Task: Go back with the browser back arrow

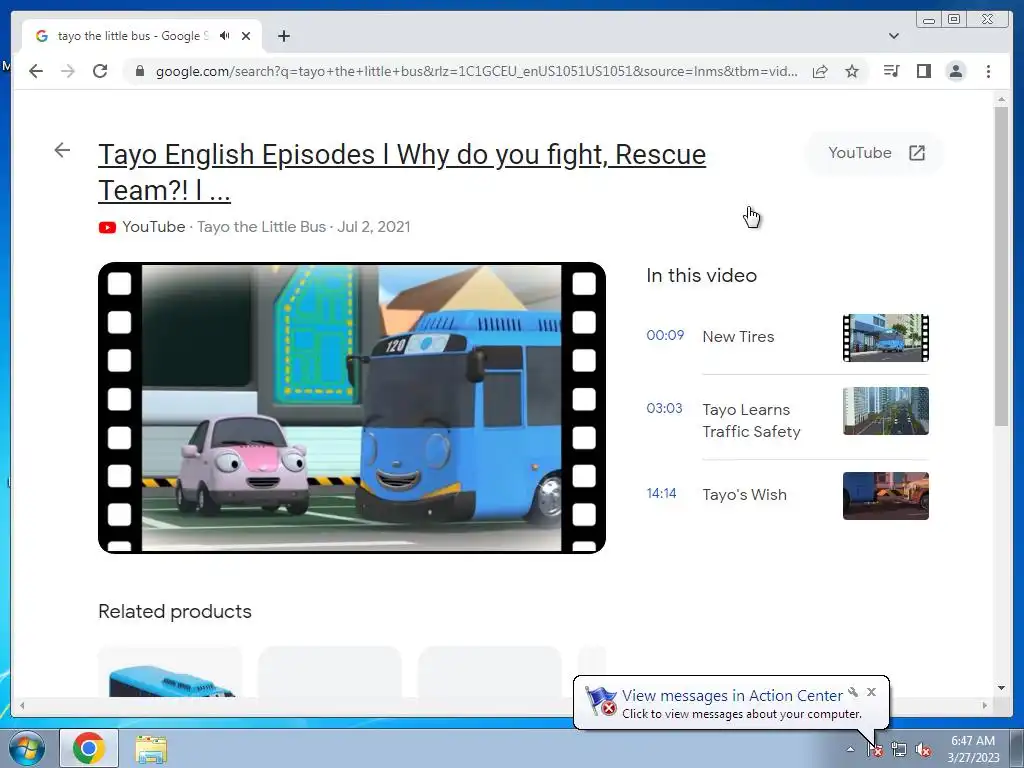Action: pyautogui.click(x=36, y=71)
